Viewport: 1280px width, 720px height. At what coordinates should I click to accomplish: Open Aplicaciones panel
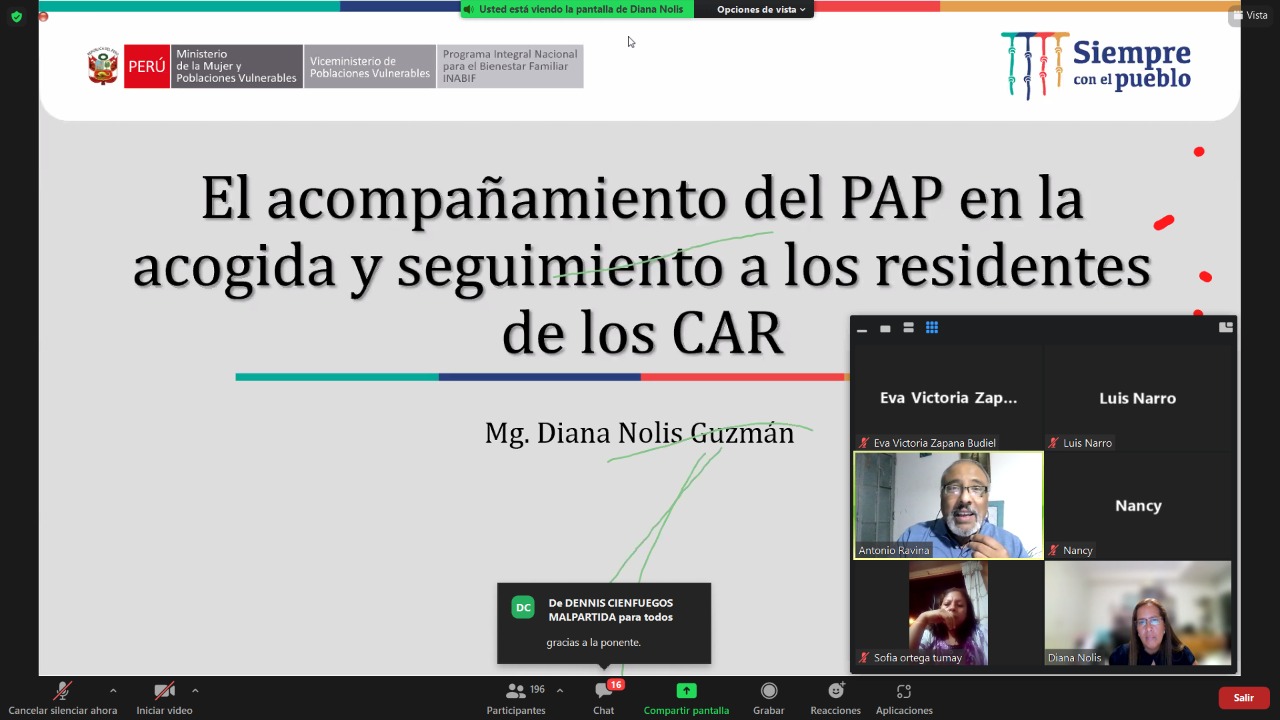click(x=904, y=697)
